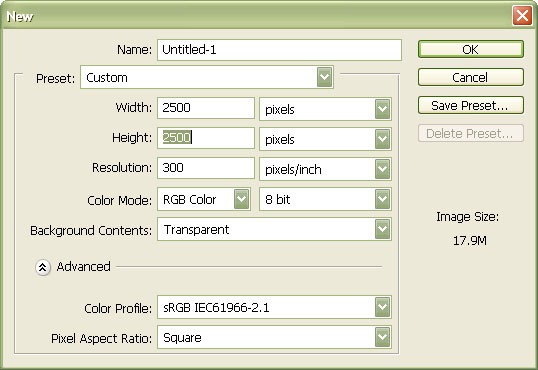538x370 pixels.
Task: Click the Height value field
Action: pyautogui.click(x=206, y=138)
